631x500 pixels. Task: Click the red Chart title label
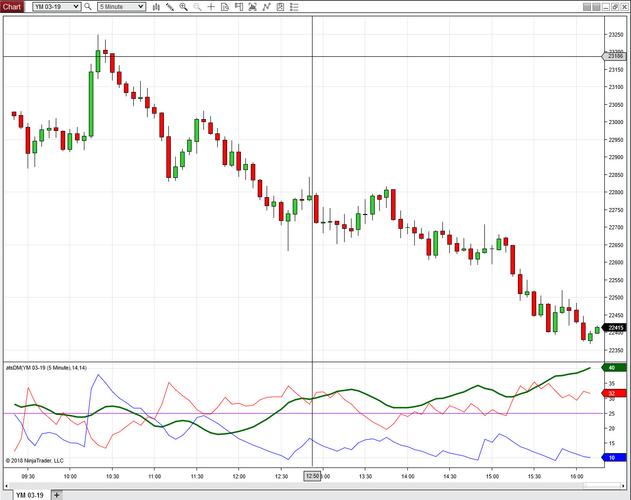[x=12, y=7]
